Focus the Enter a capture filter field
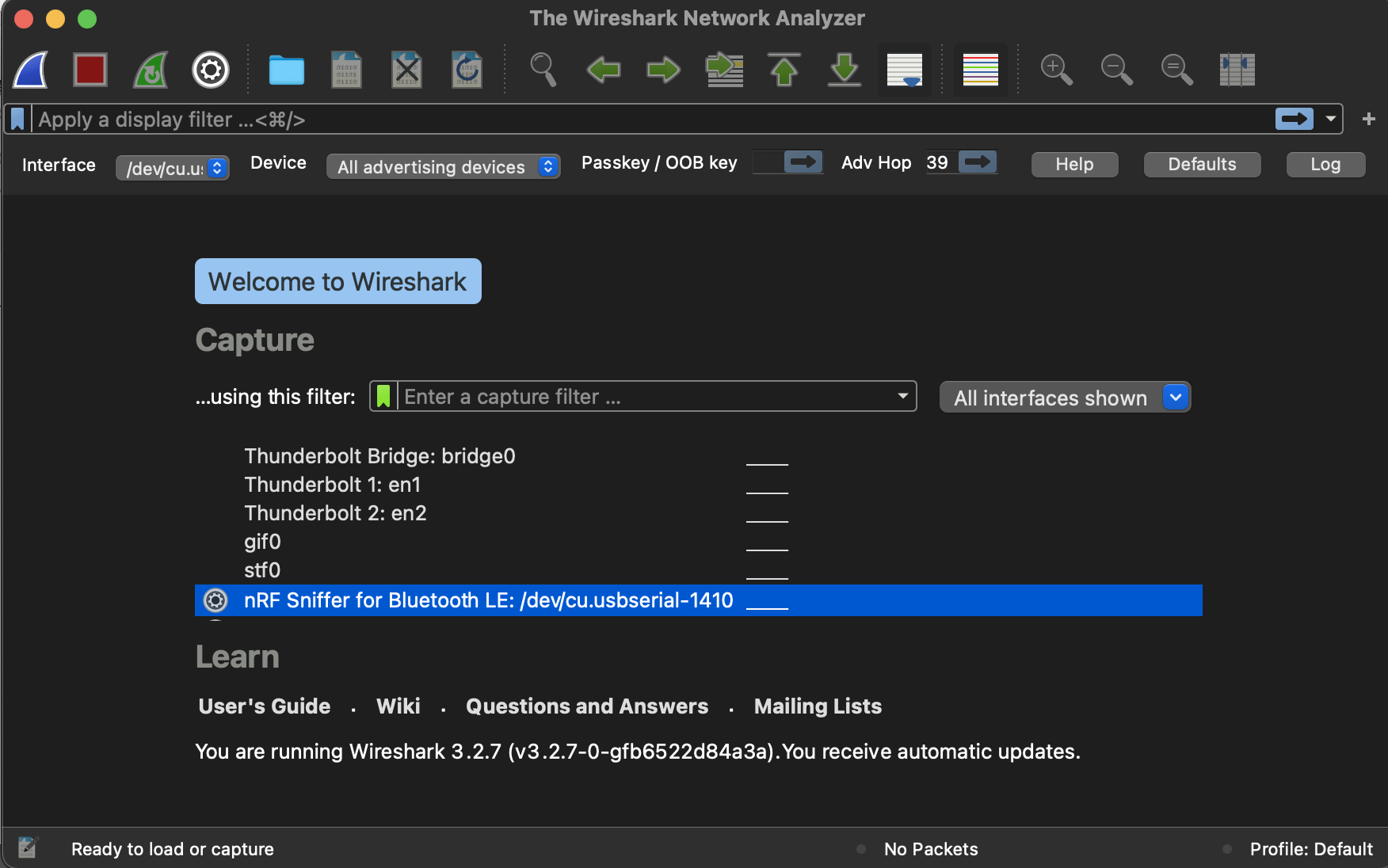Viewport: 1388px width, 868px height. 643,396
